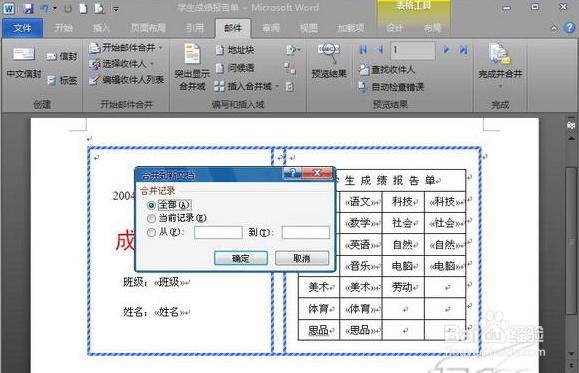Screen dimensions: 579x373
Task: Open the 文件 (File) menu
Action: [x=23, y=28]
